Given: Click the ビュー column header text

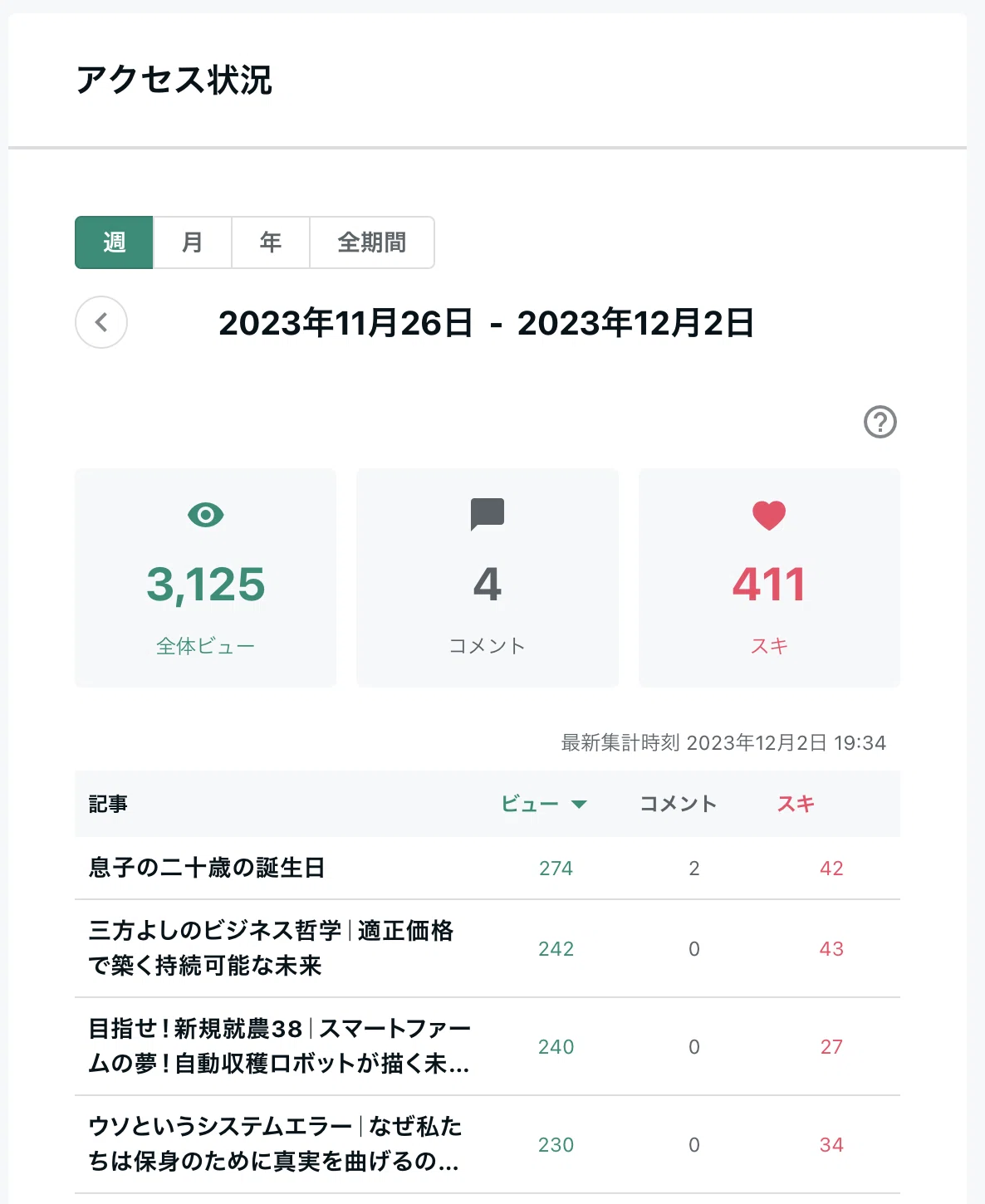Looking at the screenshot, I should 530,804.
